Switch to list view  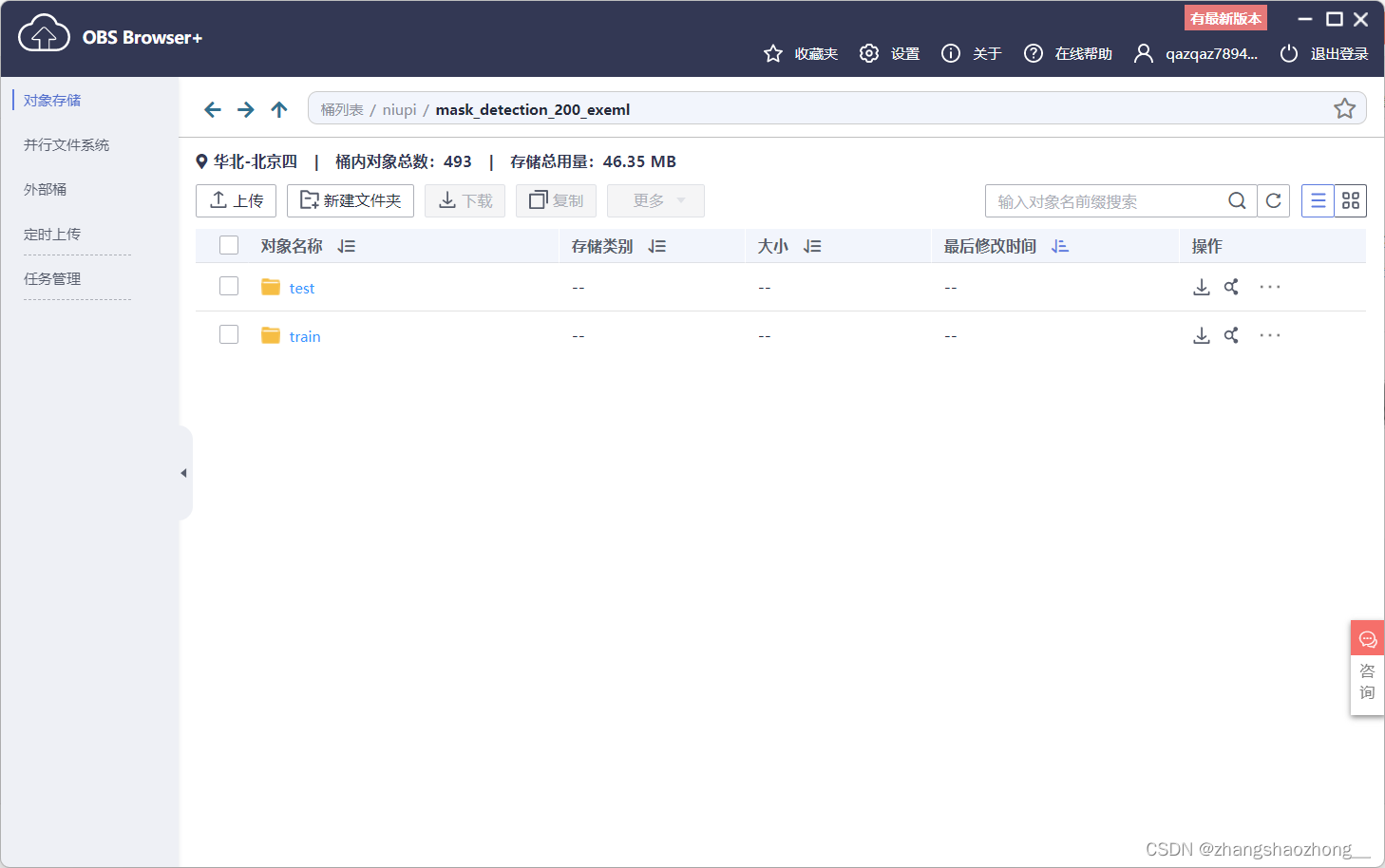1318,200
